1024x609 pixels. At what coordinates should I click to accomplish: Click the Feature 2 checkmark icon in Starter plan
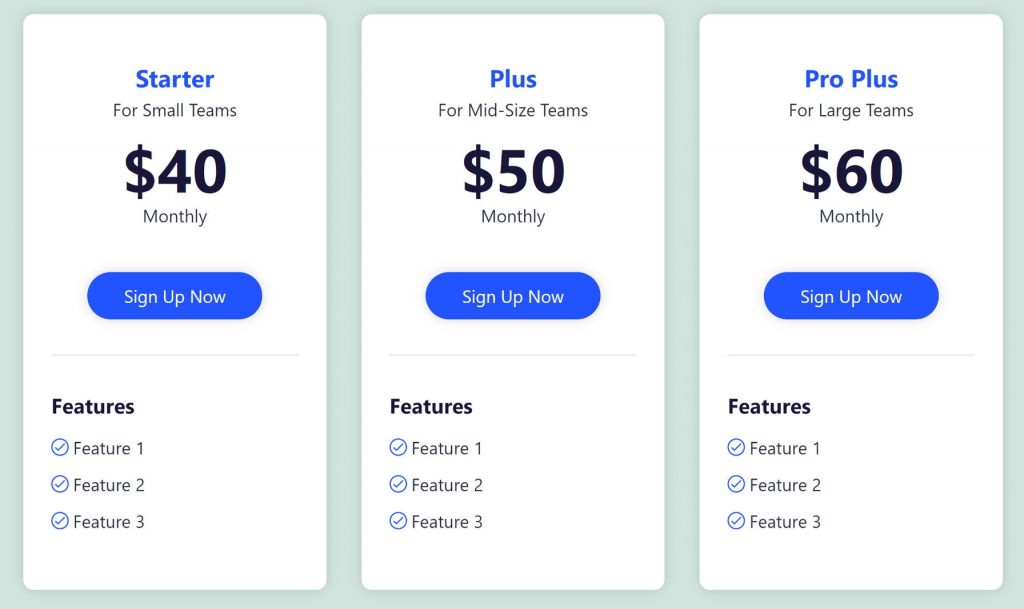pos(60,484)
